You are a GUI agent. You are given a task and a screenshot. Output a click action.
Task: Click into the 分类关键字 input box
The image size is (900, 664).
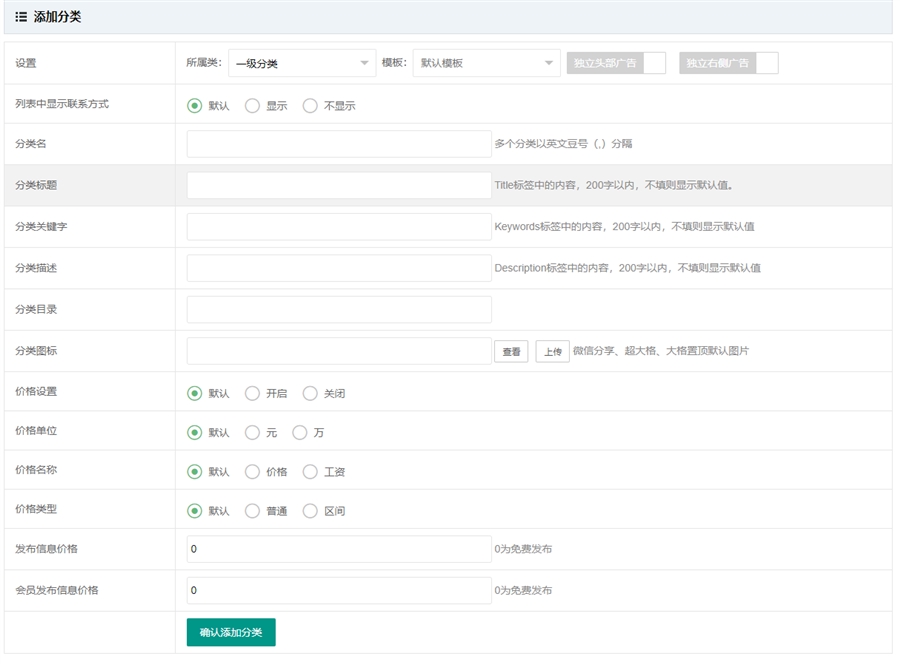[x=339, y=227]
